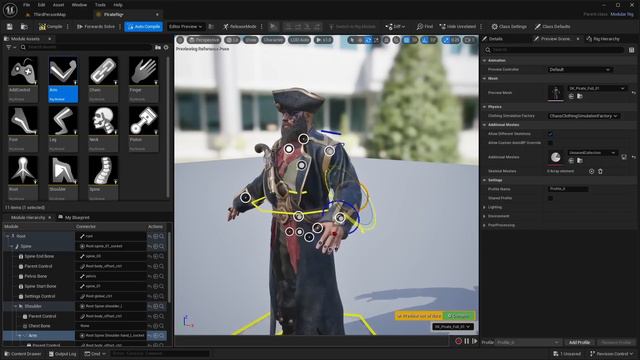Toggle Hide Unrelated in toolbar
Screen dimensions: 640x360
pyautogui.click(x=458, y=27)
